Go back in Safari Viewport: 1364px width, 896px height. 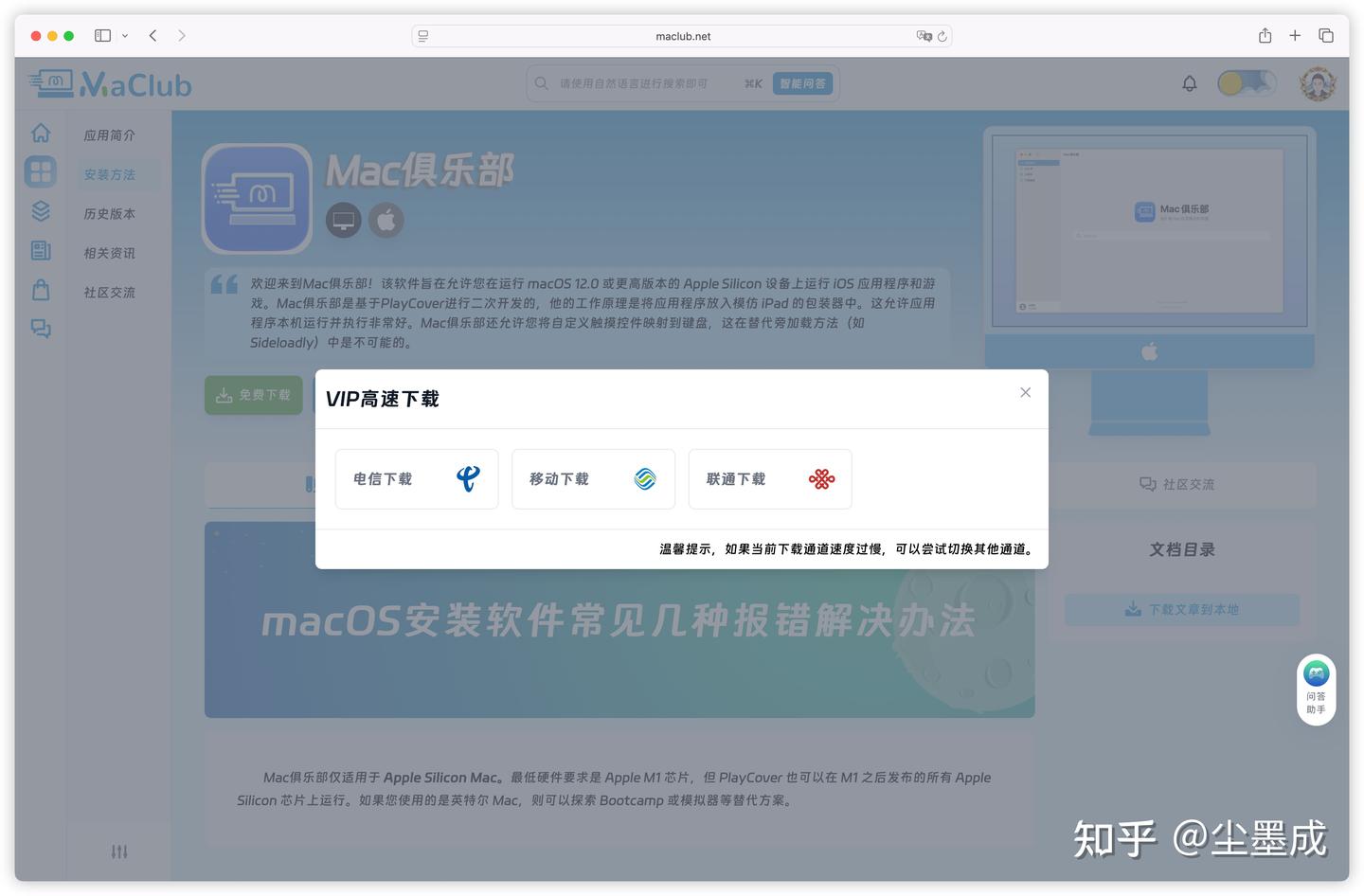(153, 36)
